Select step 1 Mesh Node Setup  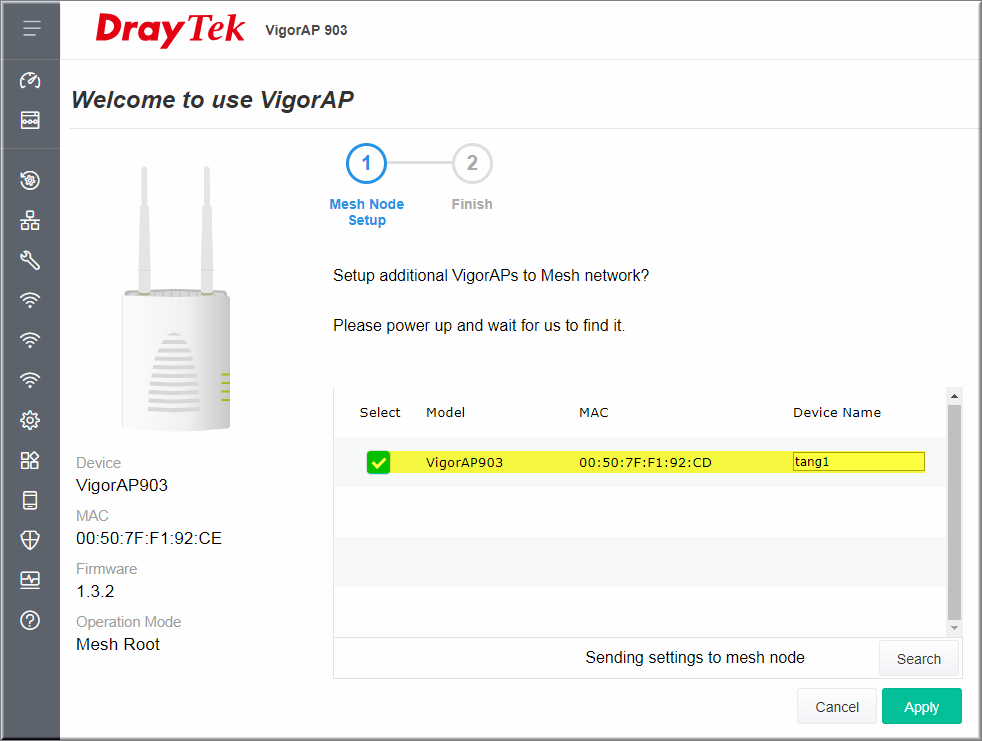click(366, 163)
